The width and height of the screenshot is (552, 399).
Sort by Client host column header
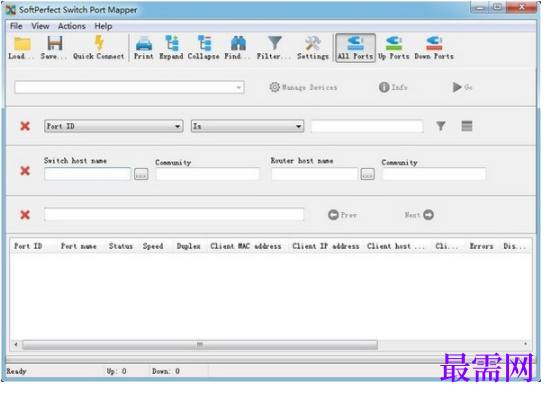click(x=398, y=246)
